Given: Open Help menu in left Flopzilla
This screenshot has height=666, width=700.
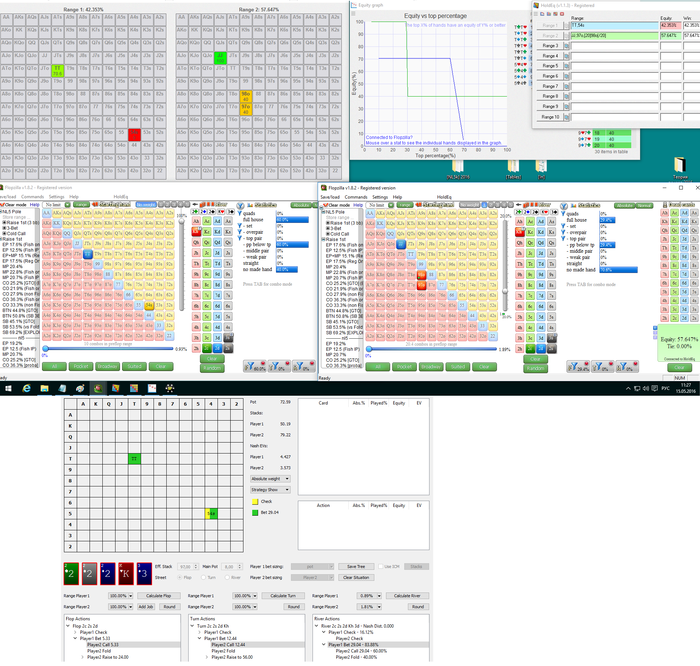Looking at the screenshot, I should 74,196.
